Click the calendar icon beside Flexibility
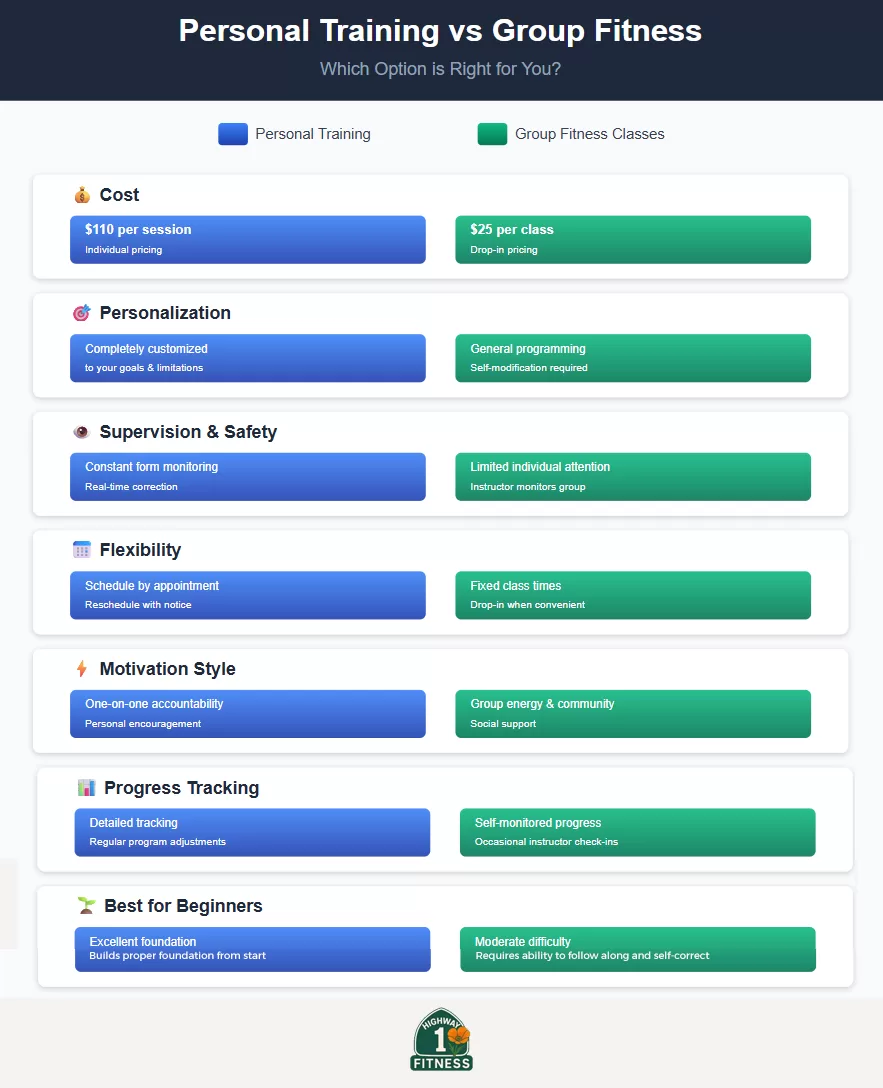Screen dimensions: 883x1088 click(82, 550)
